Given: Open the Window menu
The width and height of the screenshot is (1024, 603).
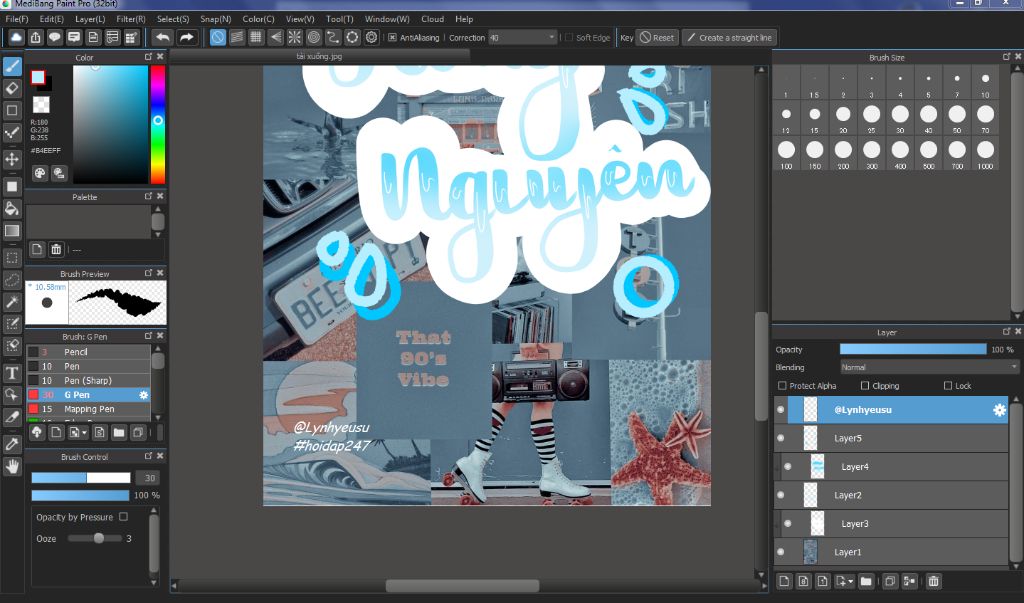Looking at the screenshot, I should (387, 19).
